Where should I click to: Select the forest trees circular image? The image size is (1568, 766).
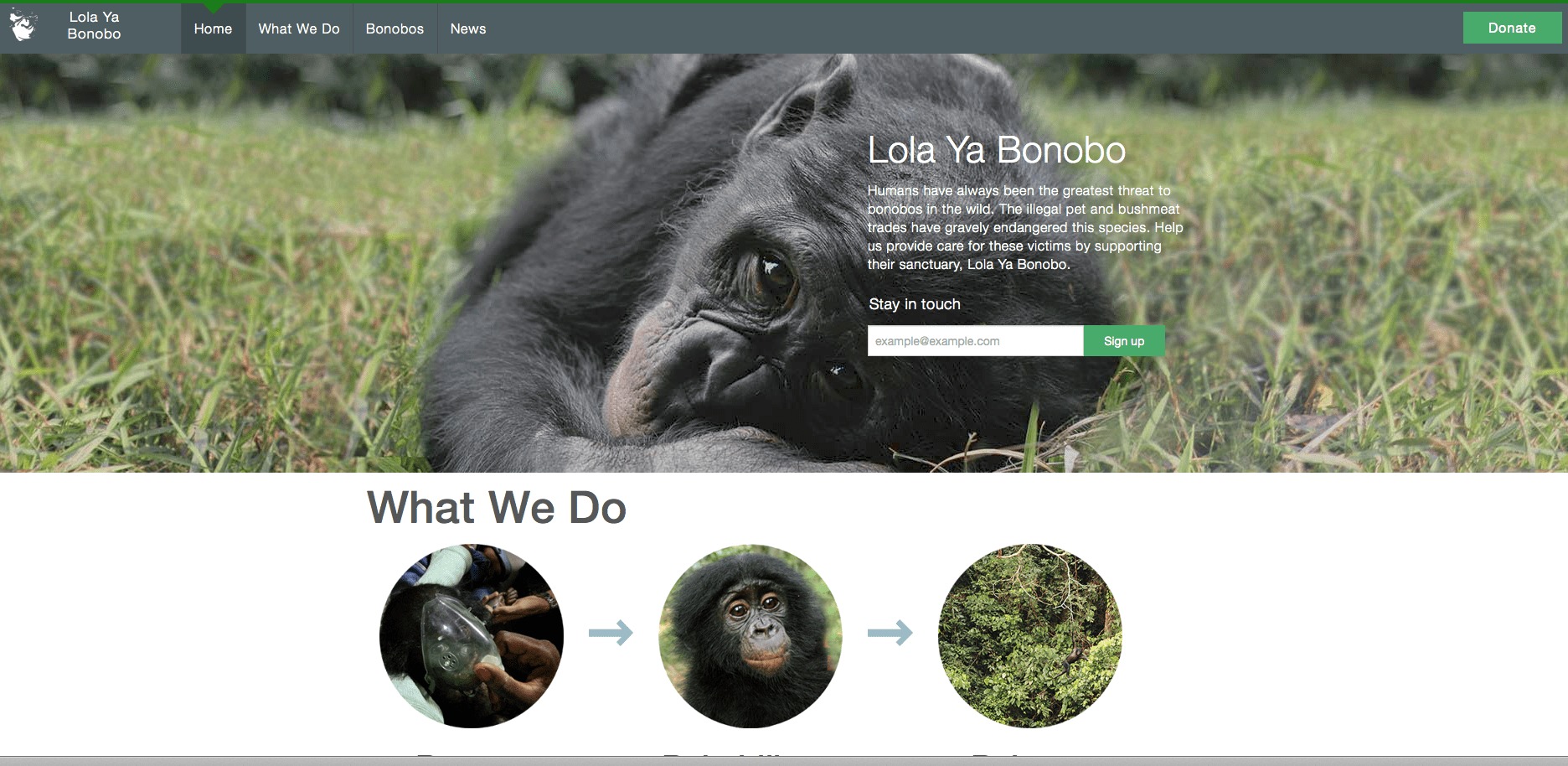[x=1029, y=635]
